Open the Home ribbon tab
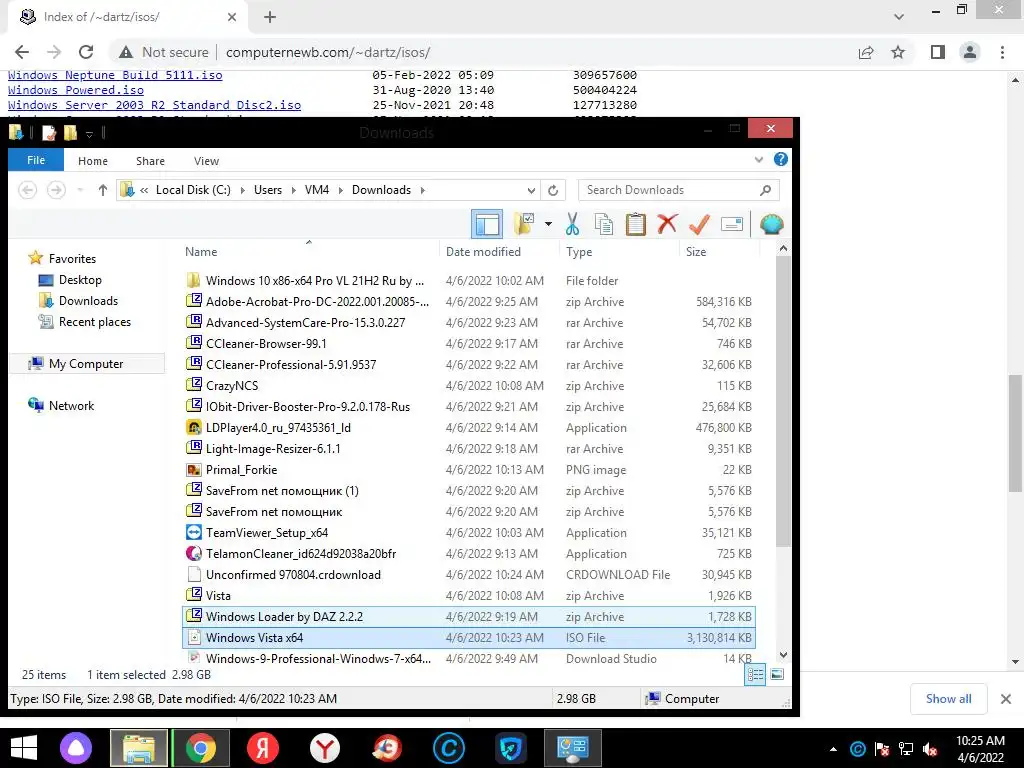Image resolution: width=1024 pixels, height=768 pixels. tap(93, 161)
